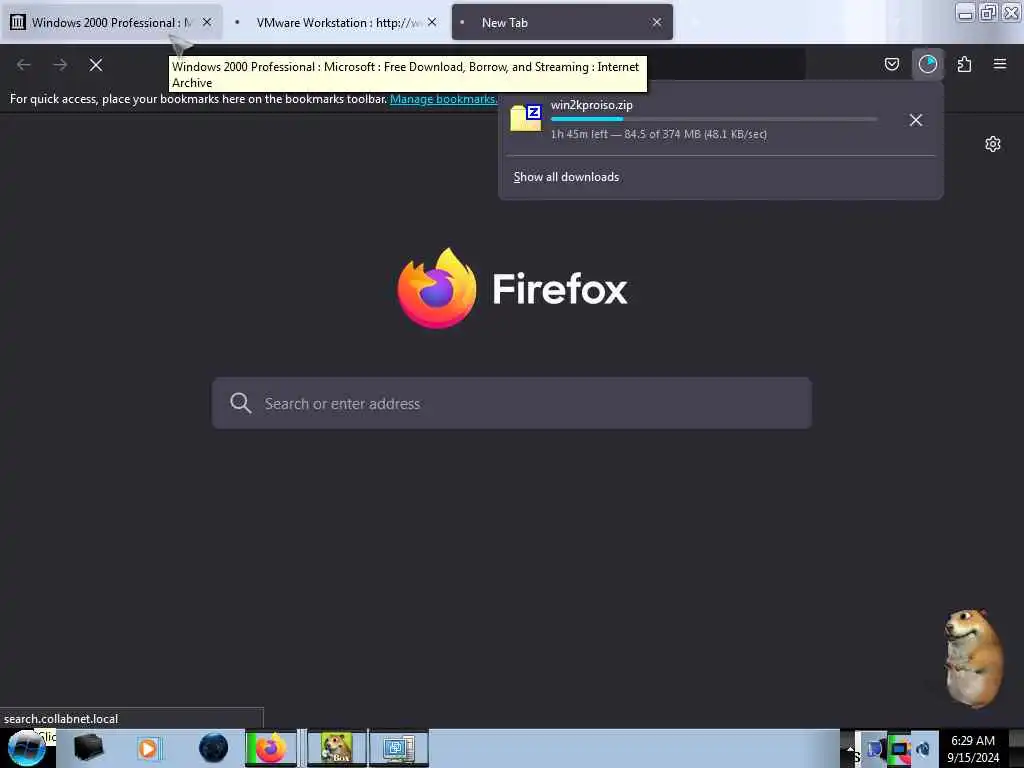Switch to the Windows 2000 Professional tab

(111, 22)
